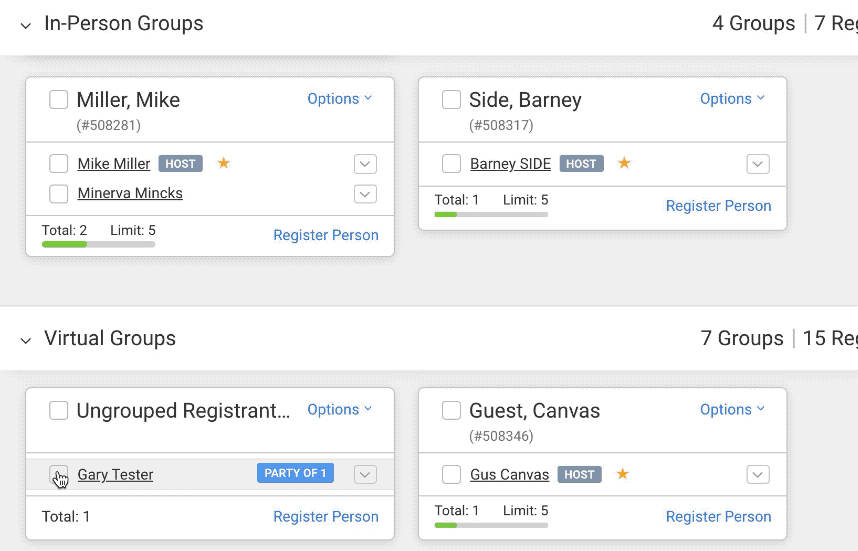Check the Side, Barney group checkbox

click(452, 100)
